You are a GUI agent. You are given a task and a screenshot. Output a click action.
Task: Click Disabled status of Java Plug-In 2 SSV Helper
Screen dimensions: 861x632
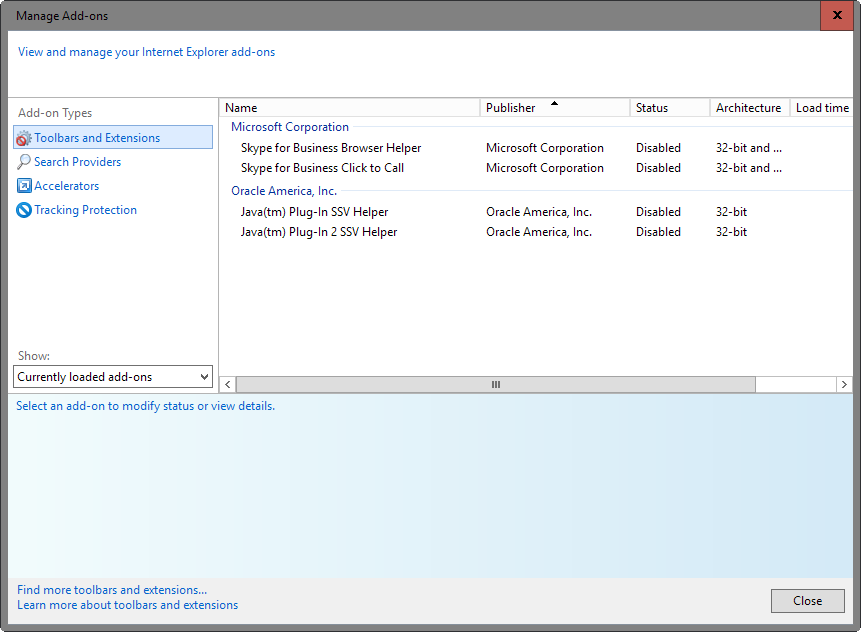click(x=658, y=232)
